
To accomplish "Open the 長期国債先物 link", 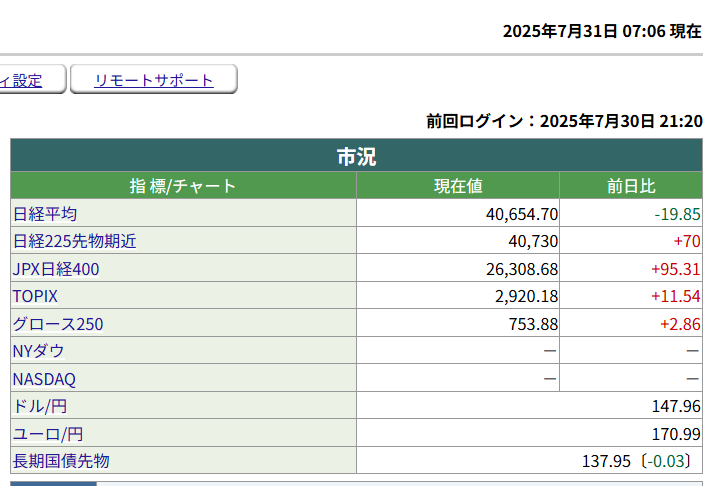I will [60, 461].
